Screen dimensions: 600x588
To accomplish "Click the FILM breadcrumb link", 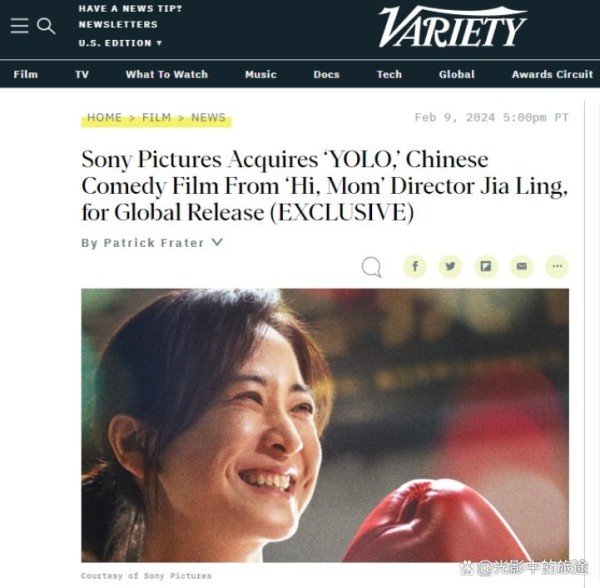I will point(156,117).
